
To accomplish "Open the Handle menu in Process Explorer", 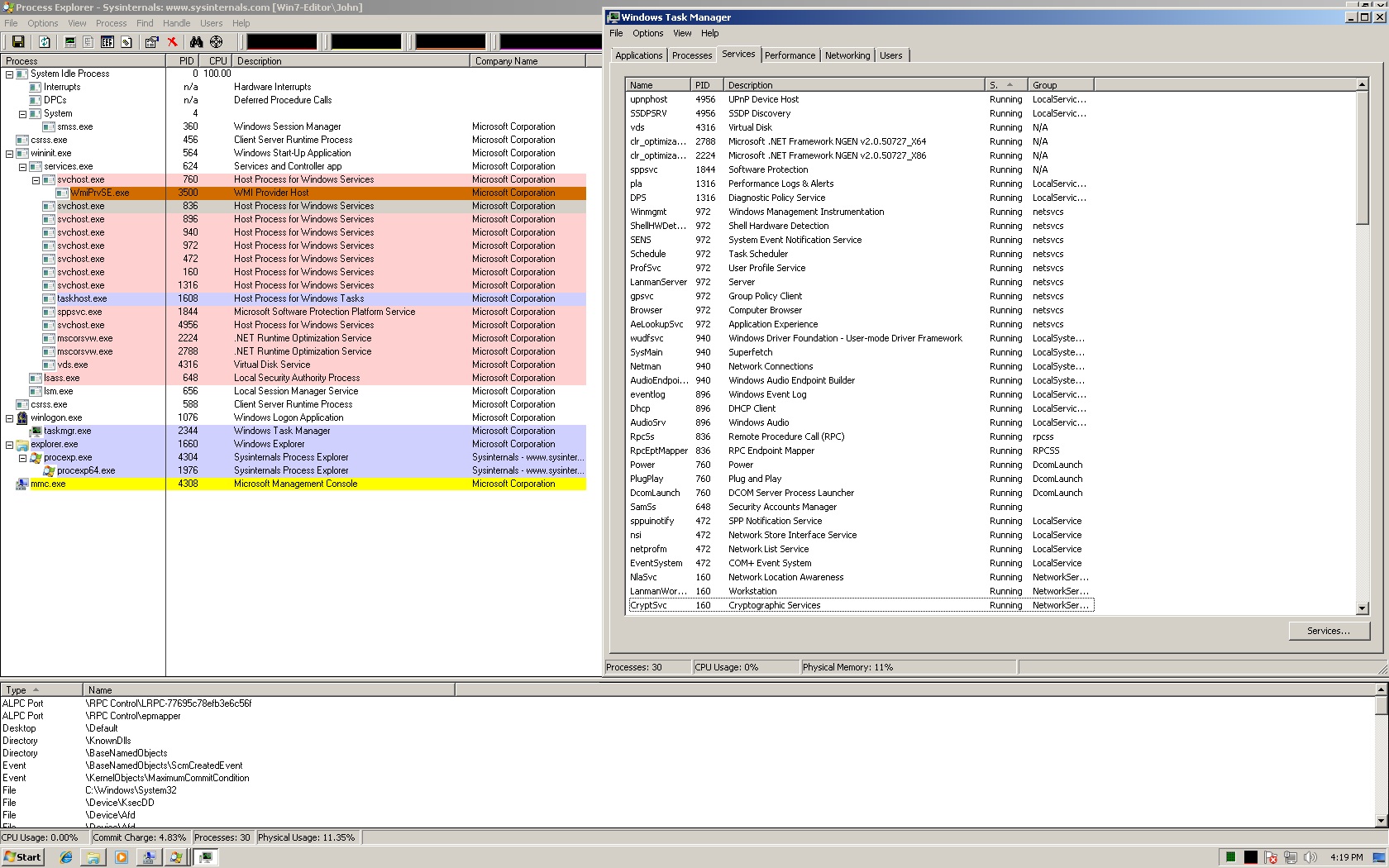I will 176,23.
